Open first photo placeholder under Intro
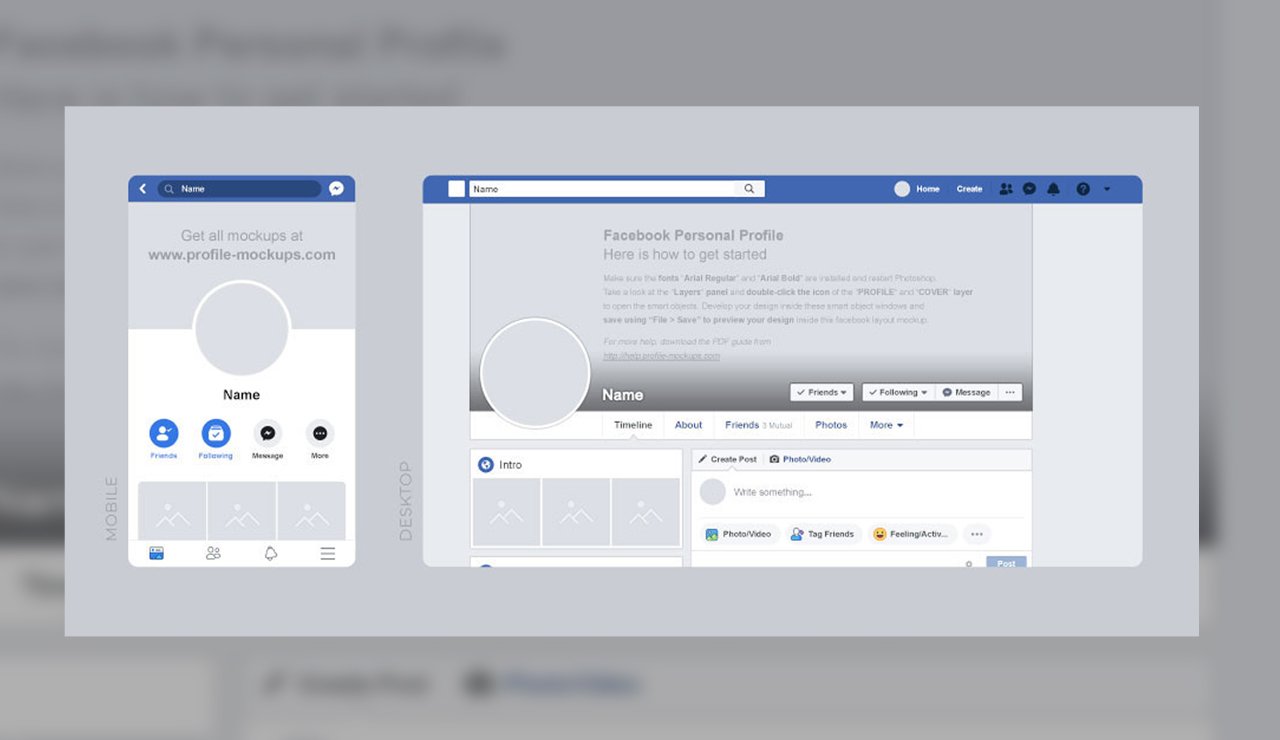 506,512
